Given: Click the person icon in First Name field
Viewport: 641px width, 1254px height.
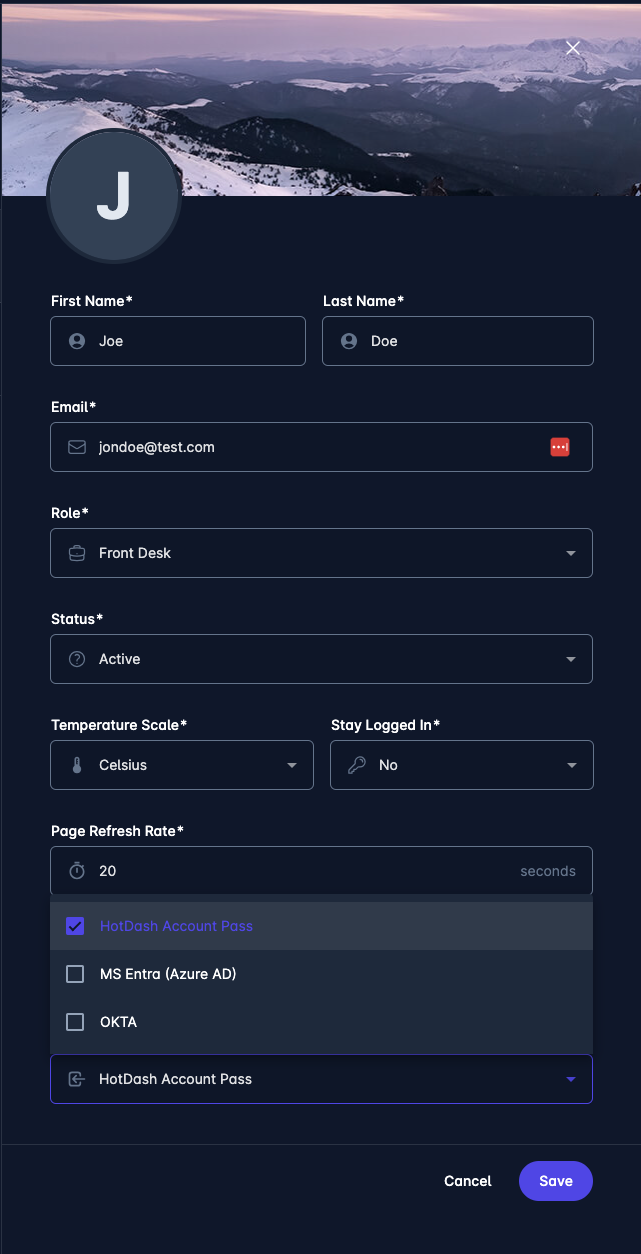Looking at the screenshot, I should (77, 340).
